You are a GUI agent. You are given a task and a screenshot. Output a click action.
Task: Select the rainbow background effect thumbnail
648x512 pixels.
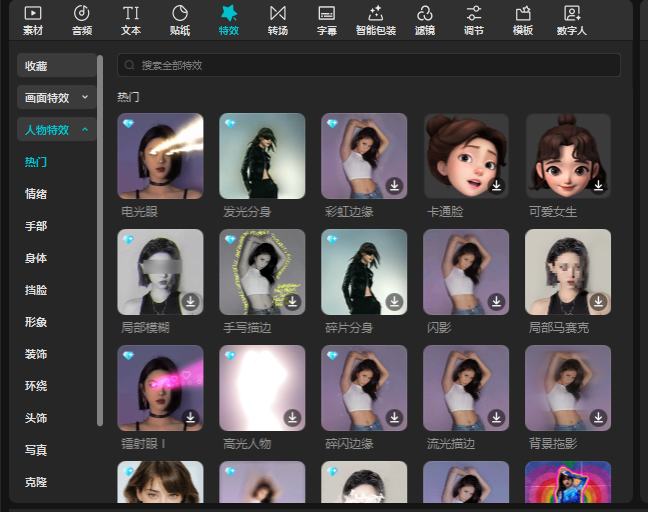568,482
